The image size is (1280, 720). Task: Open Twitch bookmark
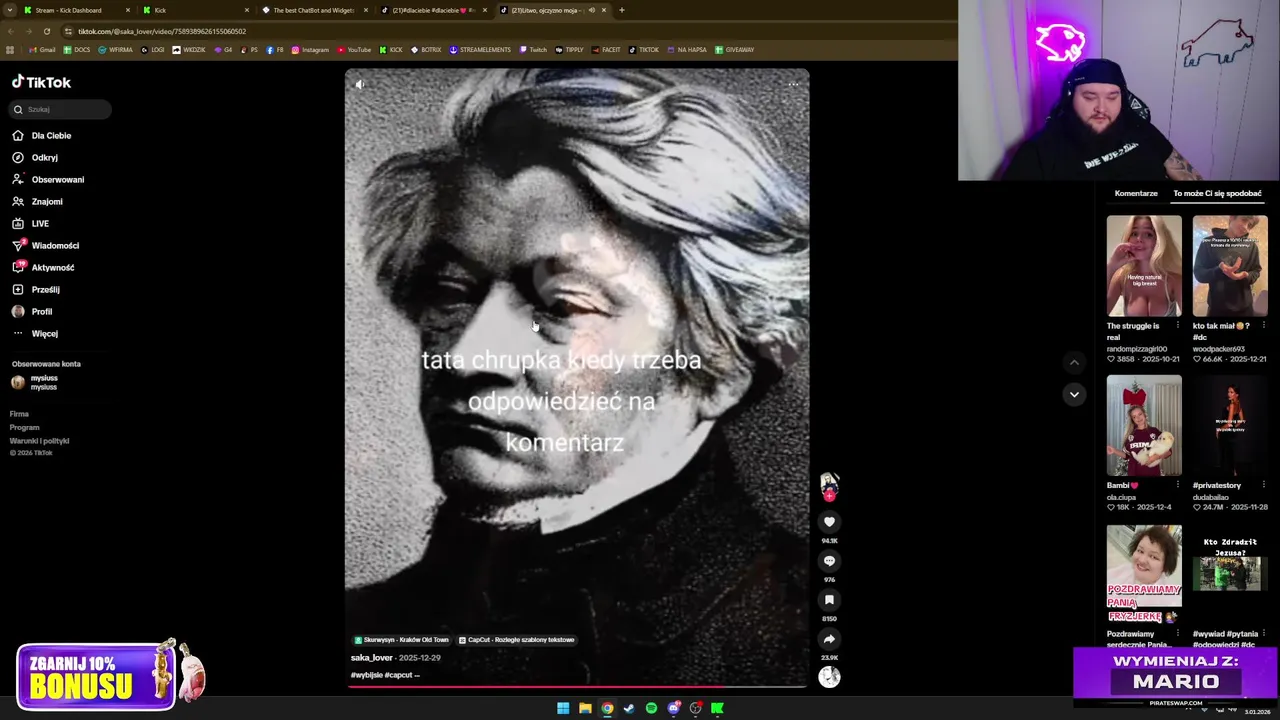(x=533, y=49)
